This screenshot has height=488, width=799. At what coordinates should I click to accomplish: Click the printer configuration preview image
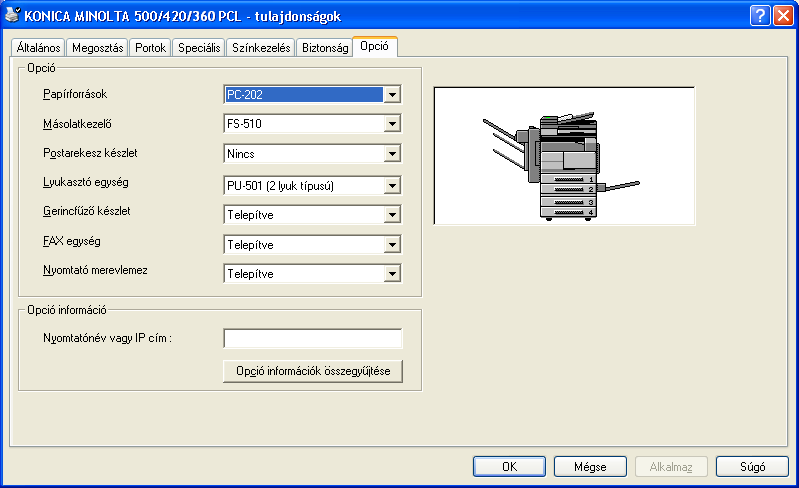[x=565, y=156]
